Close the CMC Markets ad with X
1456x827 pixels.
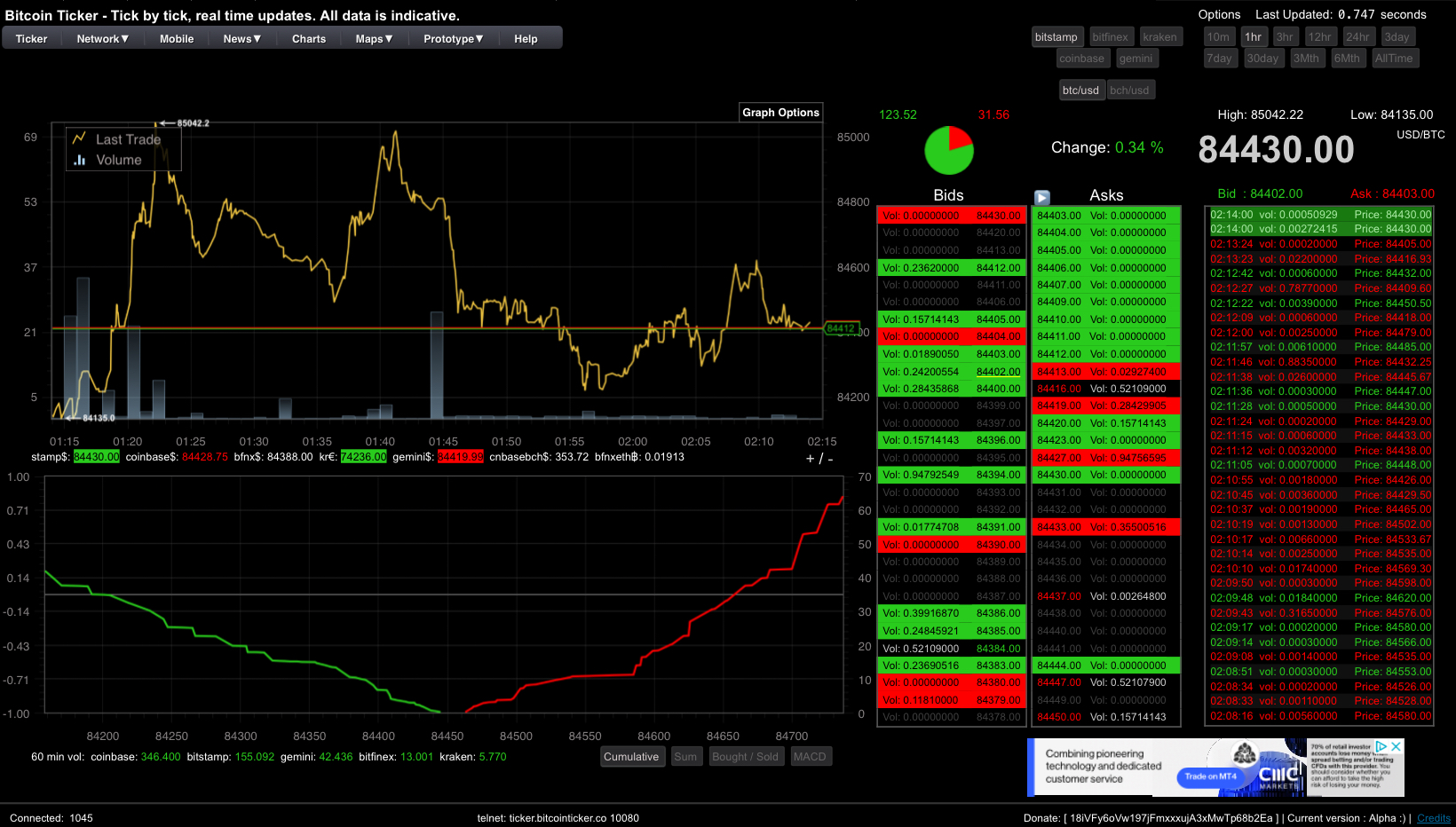1397,746
